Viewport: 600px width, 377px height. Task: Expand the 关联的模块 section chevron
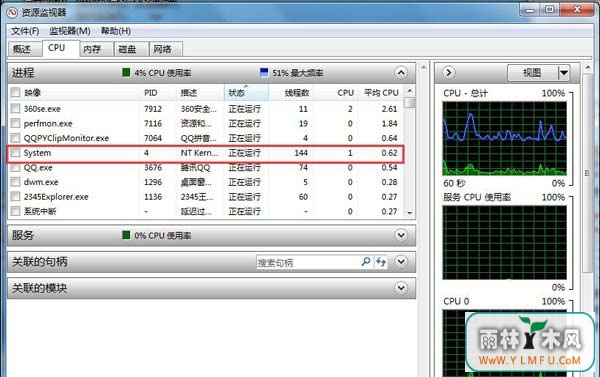(401, 287)
